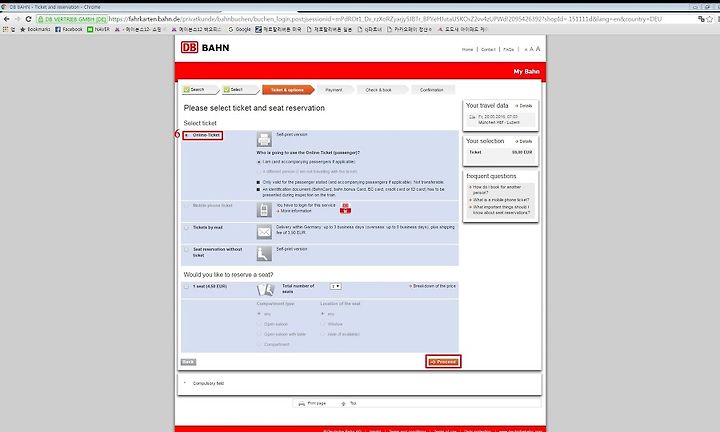Go to the Select step tab
Image resolution: width=720 pixels, height=432 pixels.
pyautogui.click(x=240, y=90)
